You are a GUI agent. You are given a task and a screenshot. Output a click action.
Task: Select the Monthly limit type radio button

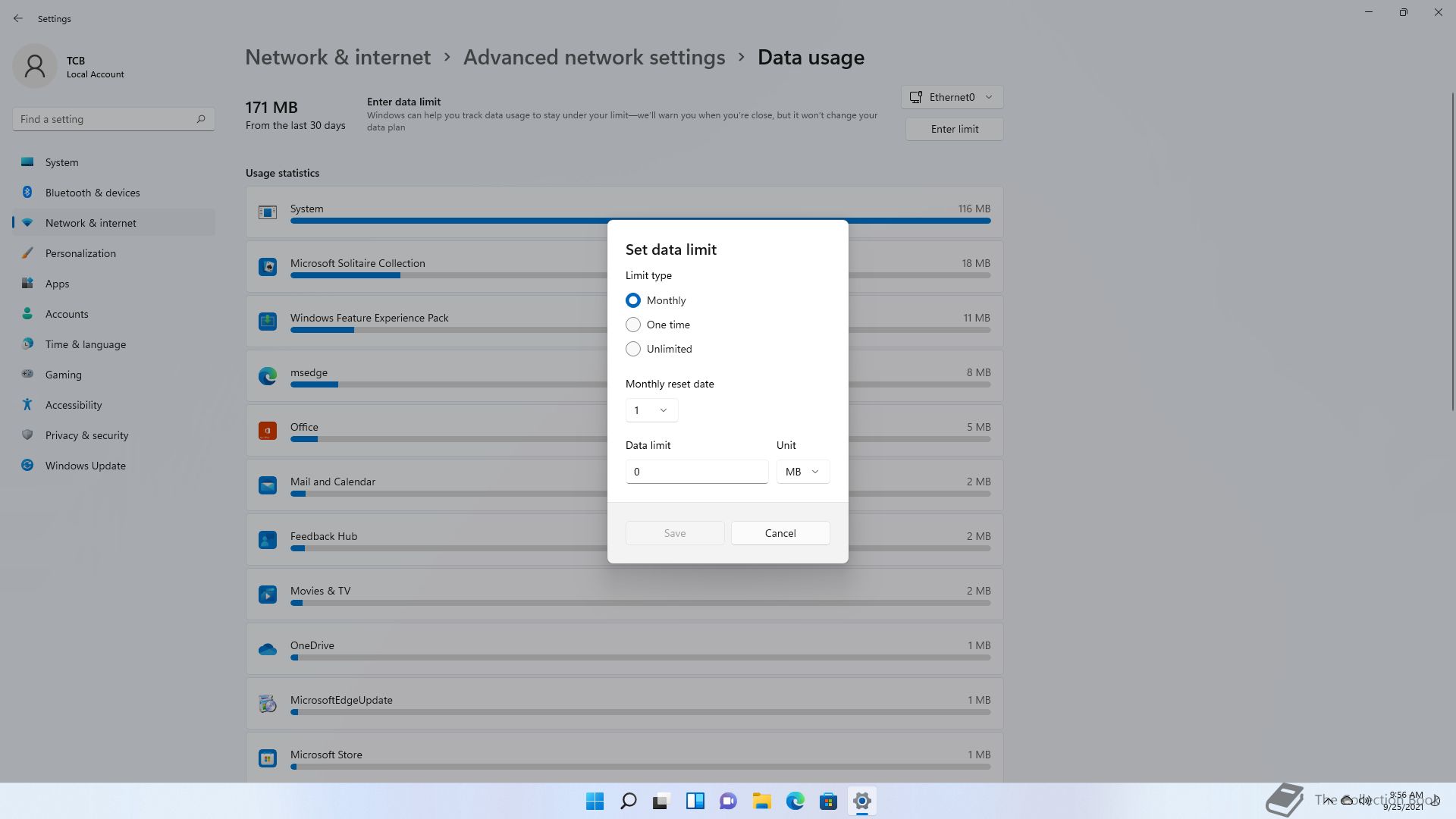pyautogui.click(x=633, y=300)
